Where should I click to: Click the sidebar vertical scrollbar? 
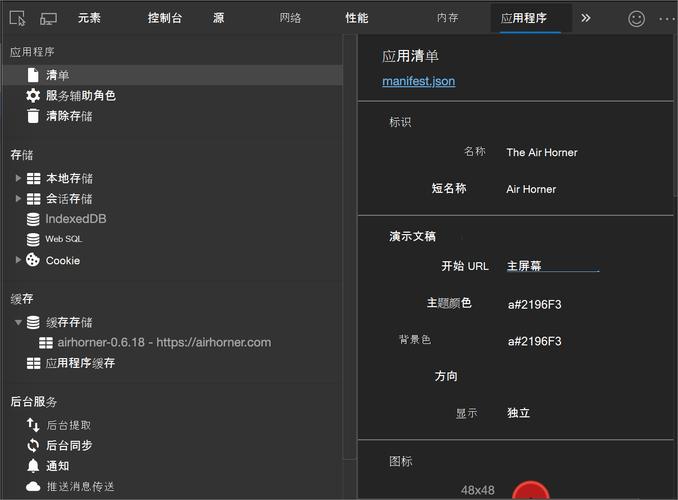349,247
